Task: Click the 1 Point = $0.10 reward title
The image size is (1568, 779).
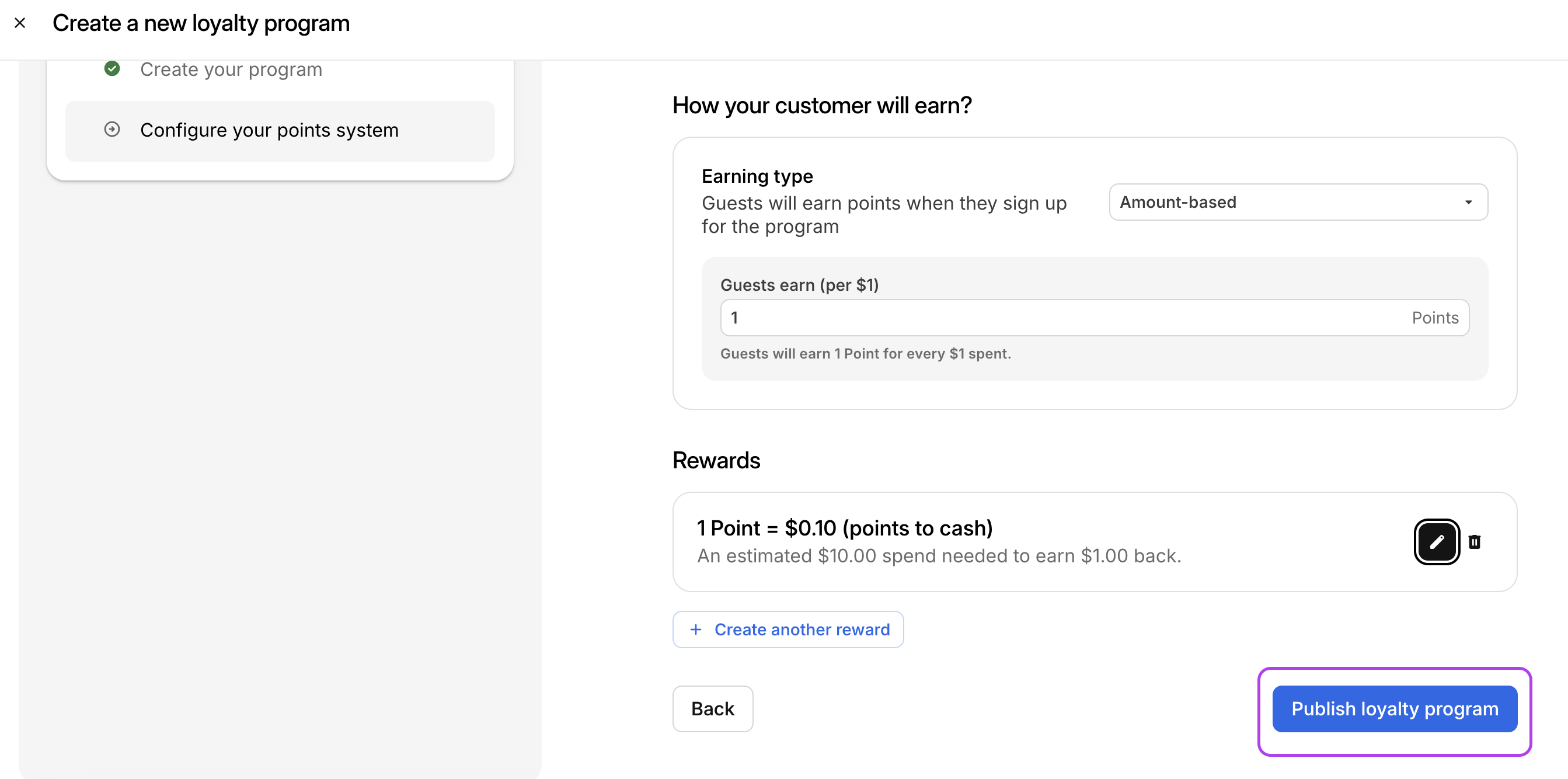Action: click(x=844, y=528)
